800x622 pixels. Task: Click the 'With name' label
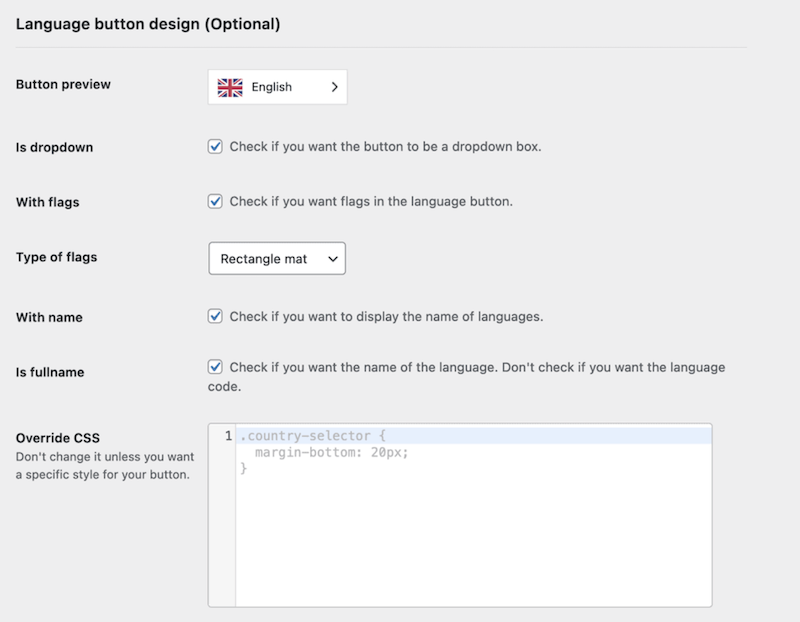click(49, 317)
